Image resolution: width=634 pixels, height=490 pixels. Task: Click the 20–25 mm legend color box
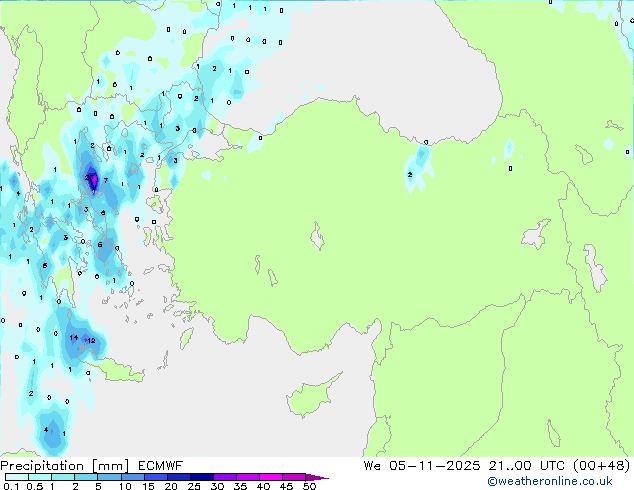178,477
